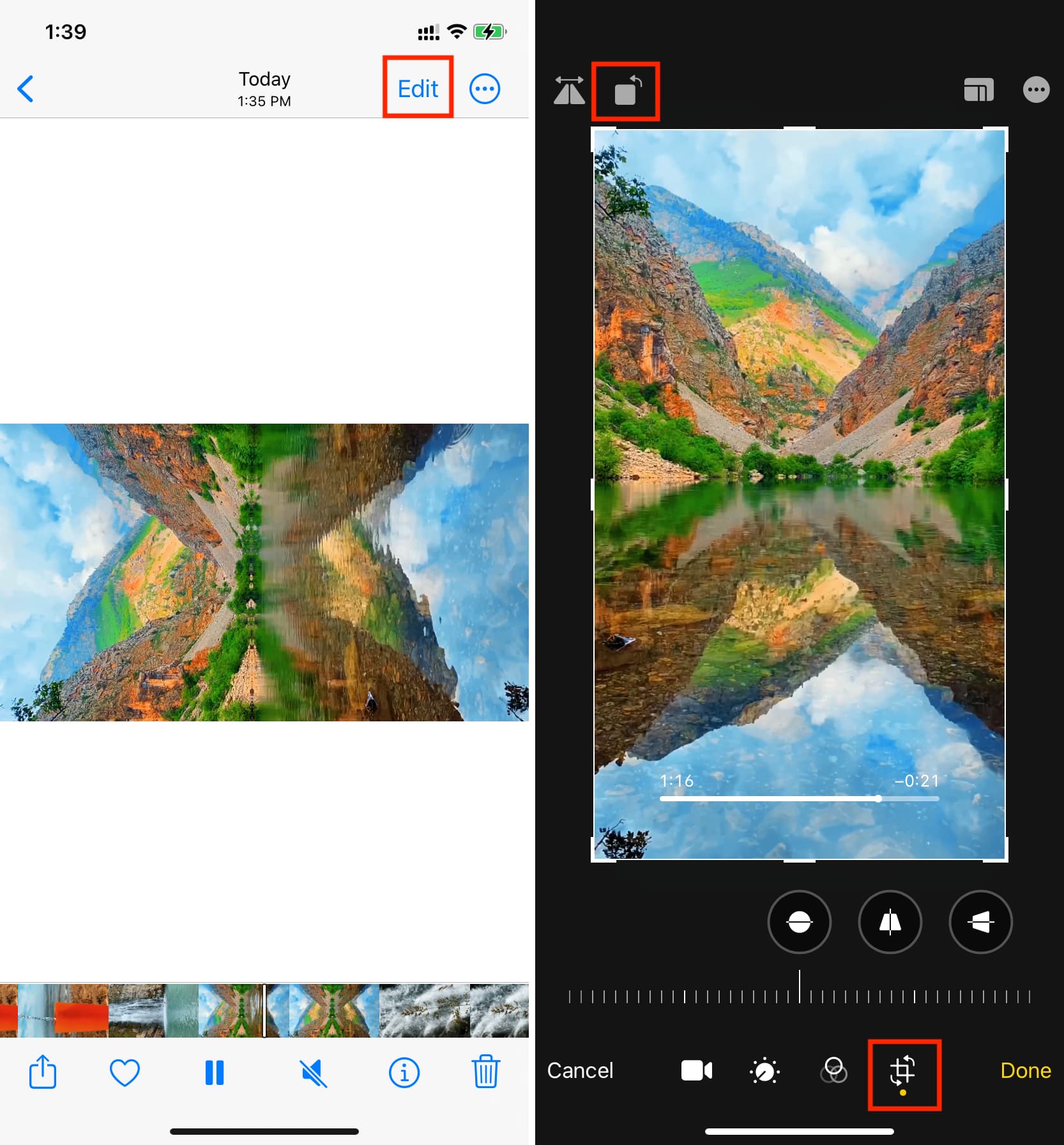Screen dimensions: 1064x1145
Task: Select the Horizontal perspective adjustment
Action: point(980,922)
